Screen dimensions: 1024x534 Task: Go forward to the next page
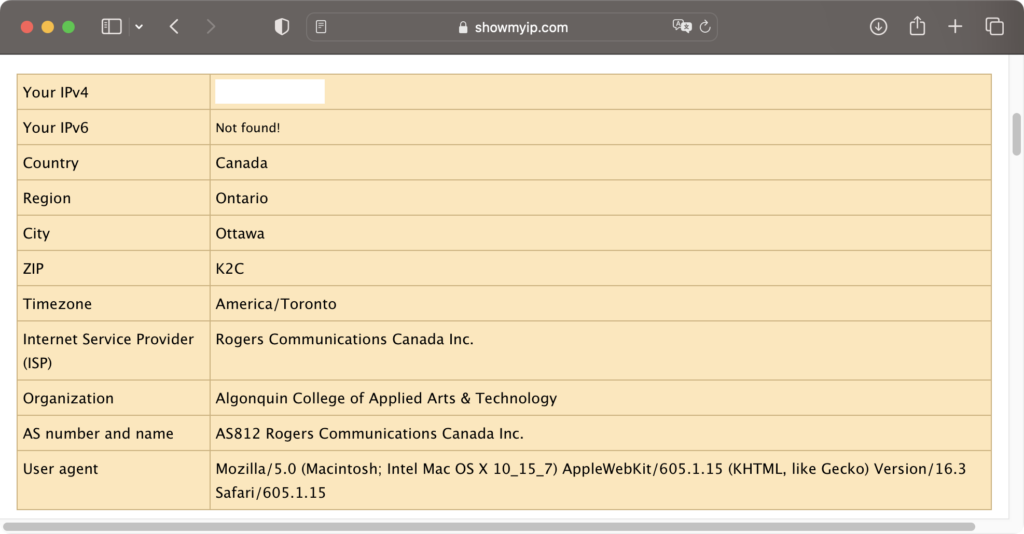(x=210, y=27)
